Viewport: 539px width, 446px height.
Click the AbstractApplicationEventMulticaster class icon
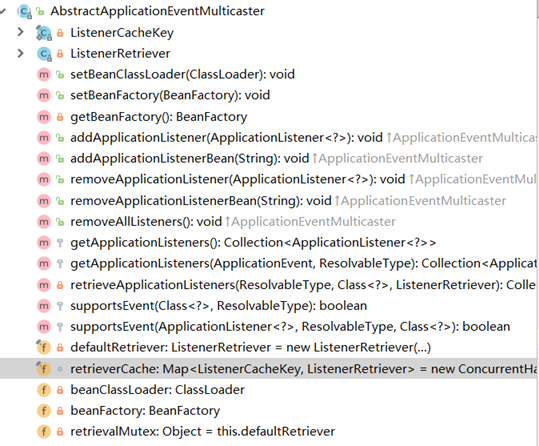[25, 12]
